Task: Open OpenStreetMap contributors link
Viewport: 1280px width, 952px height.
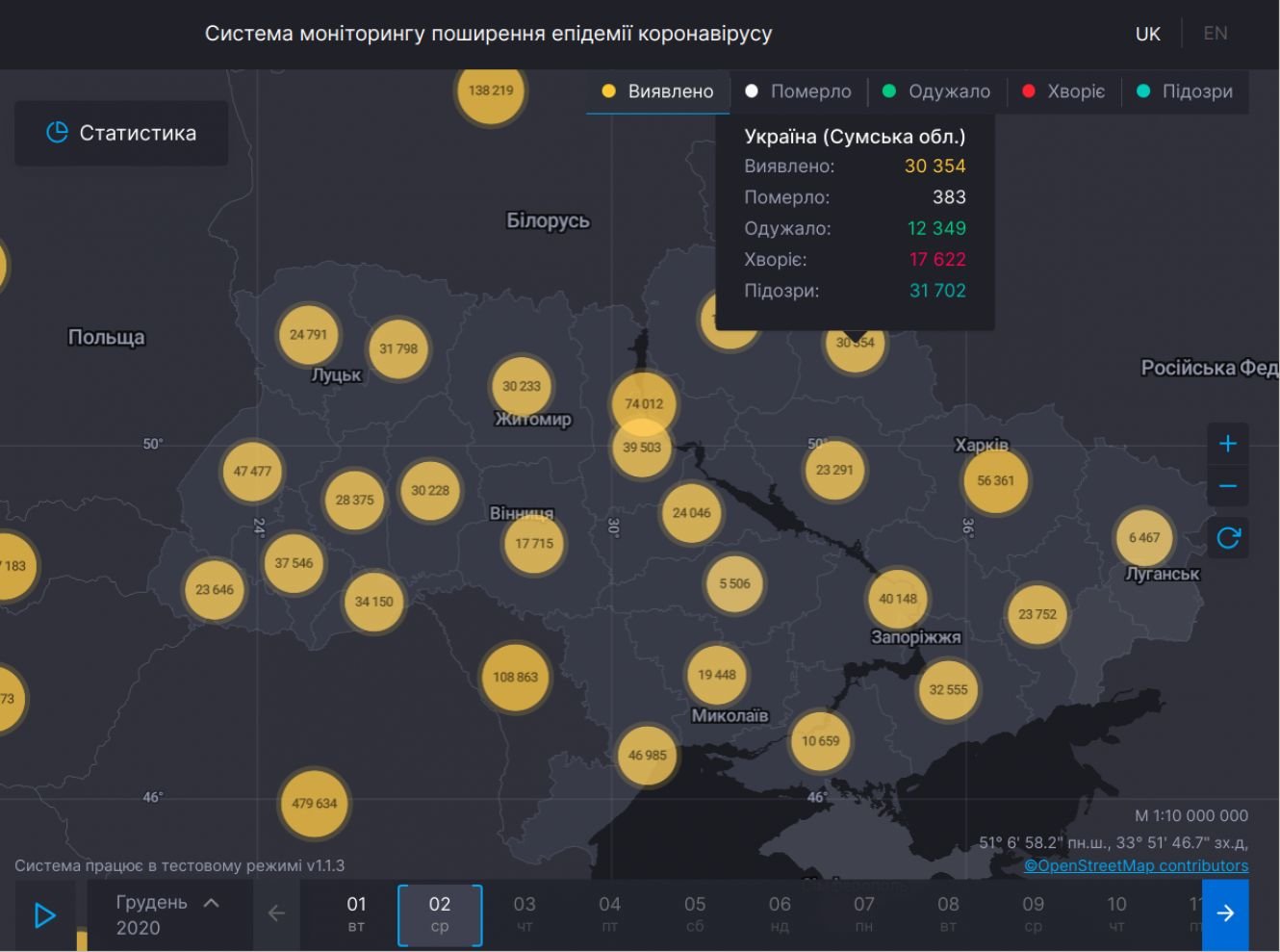Action: 1136,865
